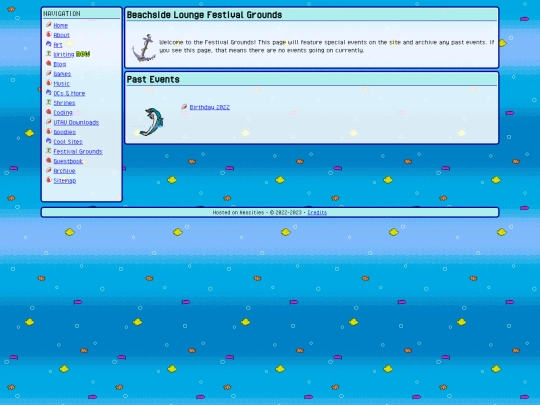Viewport: 540px width, 405px height.
Task: Visit the Blog link
Action: point(60,64)
